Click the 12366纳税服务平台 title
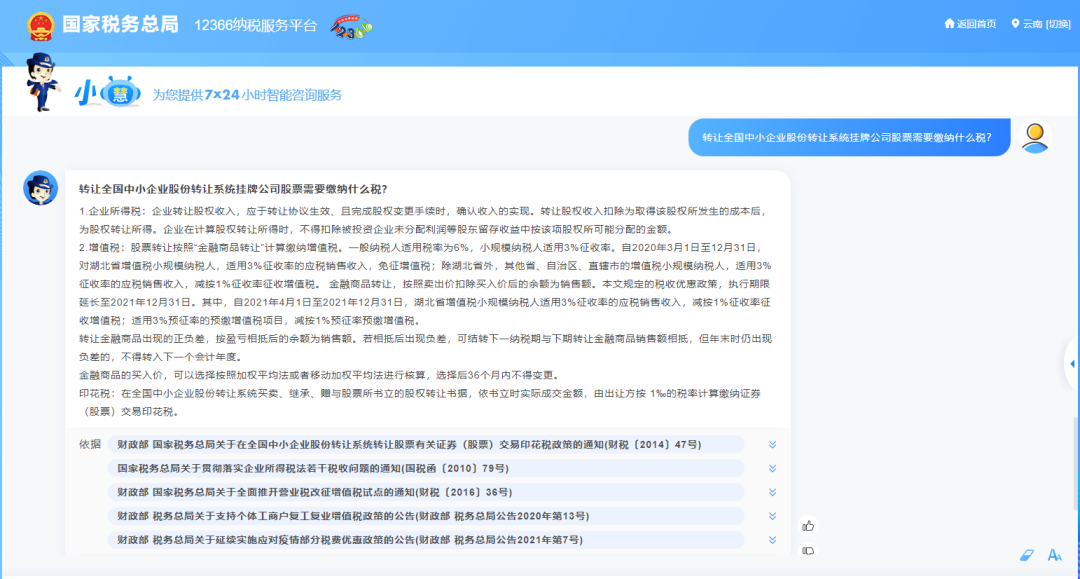 coord(256,26)
